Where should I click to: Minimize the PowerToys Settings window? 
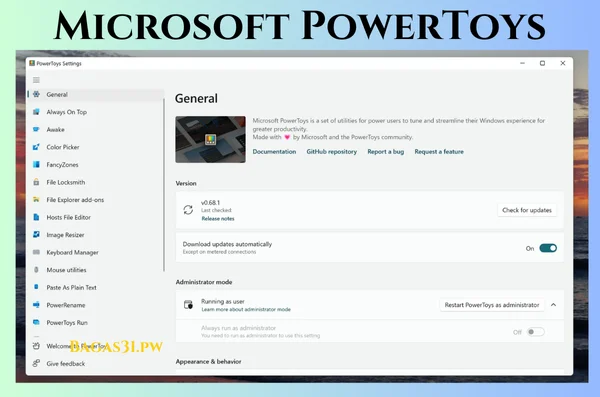coord(522,63)
